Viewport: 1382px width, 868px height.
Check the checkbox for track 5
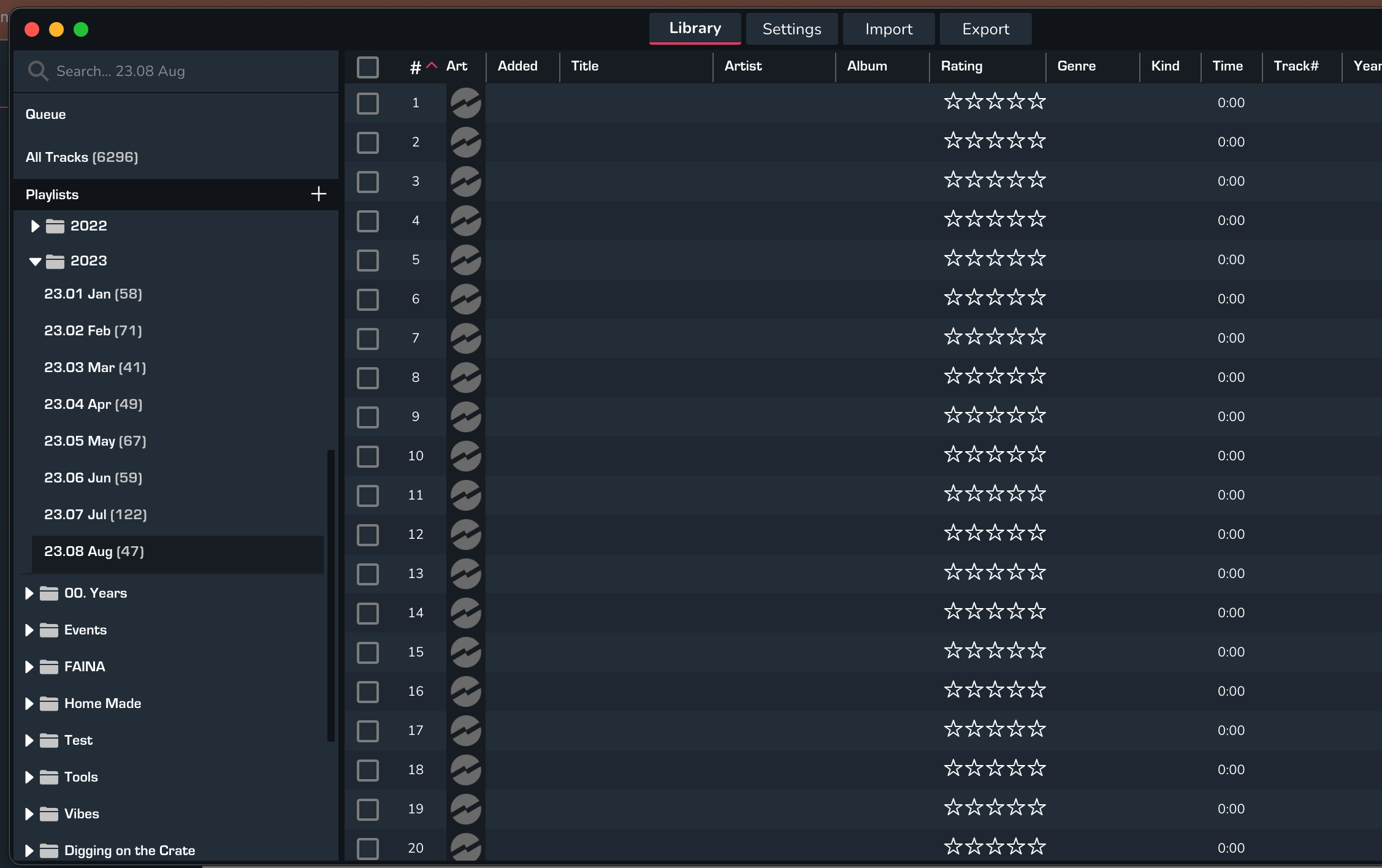coord(368,260)
